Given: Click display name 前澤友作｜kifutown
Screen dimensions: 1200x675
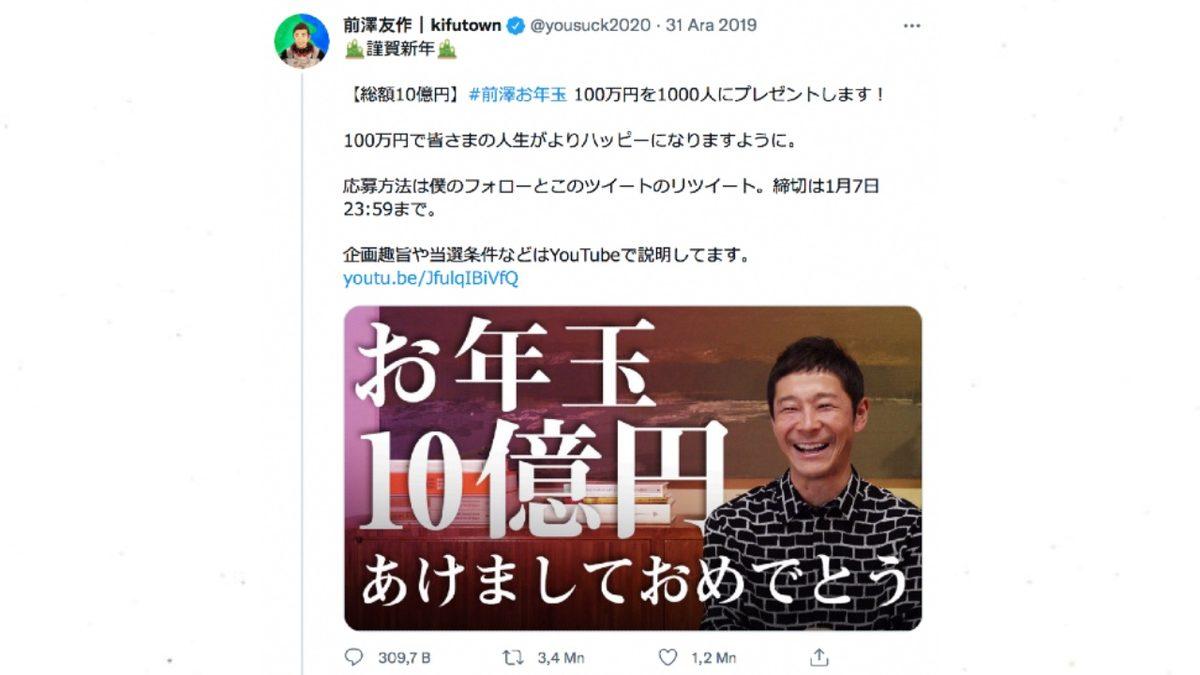Looking at the screenshot, I should [x=422, y=25].
